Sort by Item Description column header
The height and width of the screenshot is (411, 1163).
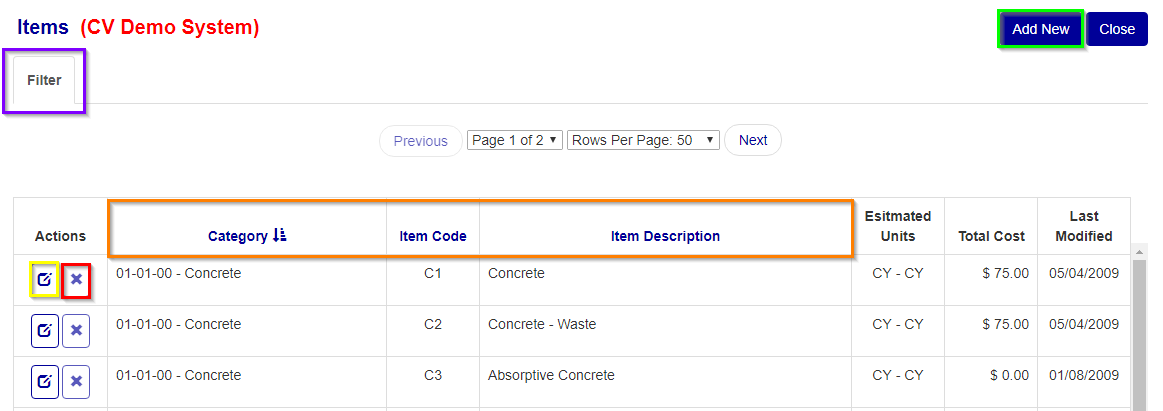point(665,237)
